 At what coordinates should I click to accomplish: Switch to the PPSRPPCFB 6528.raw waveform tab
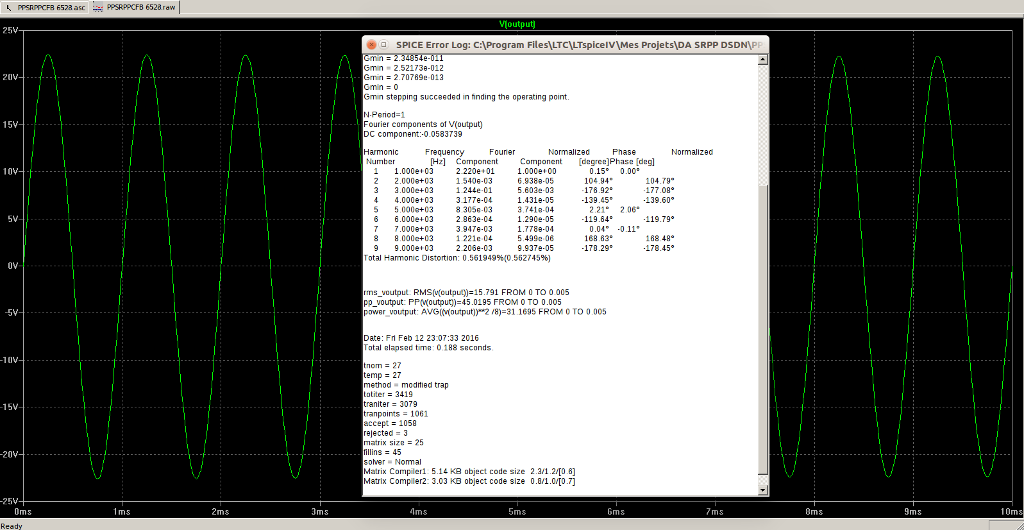(x=135, y=7)
